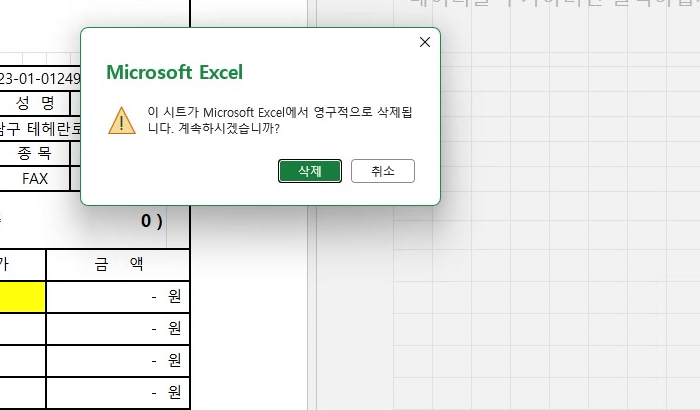Click the Microsoft Excel dialog title
700x410 pixels.
pyautogui.click(x=175, y=72)
